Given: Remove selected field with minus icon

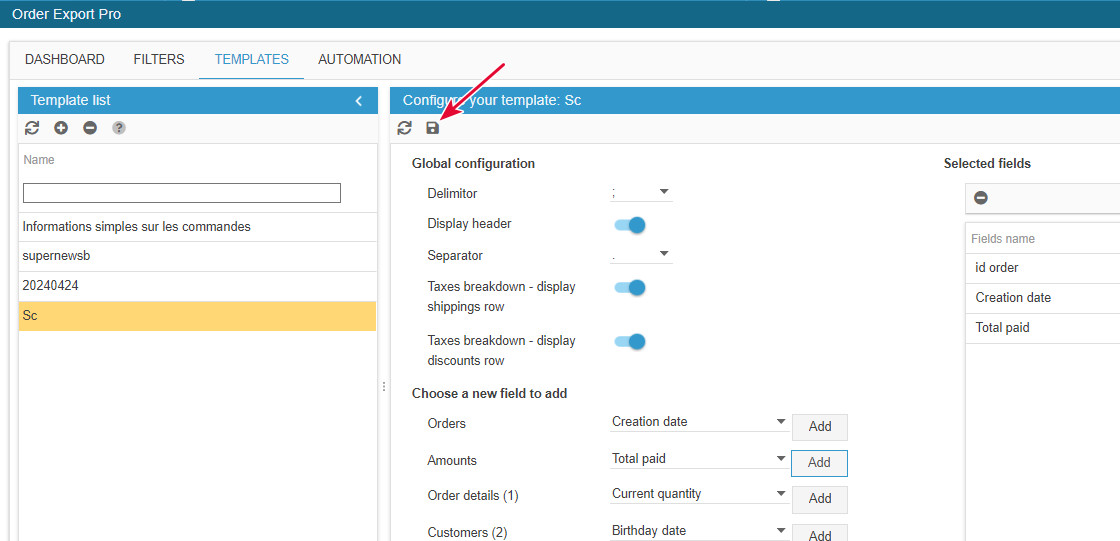Looking at the screenshot, I should [x=981, y=198].
